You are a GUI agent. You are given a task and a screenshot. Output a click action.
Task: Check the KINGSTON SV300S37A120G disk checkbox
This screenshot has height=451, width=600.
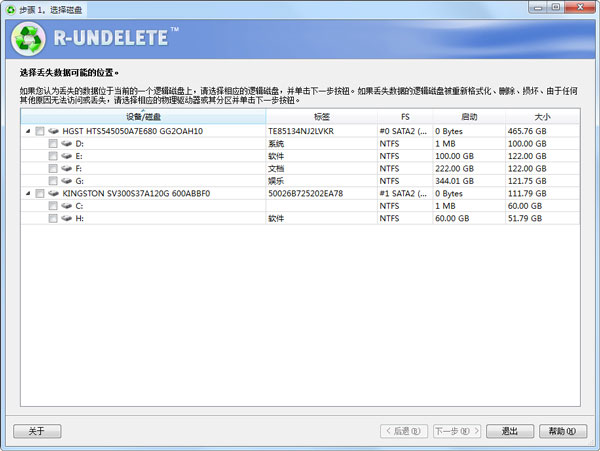(40, 194)
